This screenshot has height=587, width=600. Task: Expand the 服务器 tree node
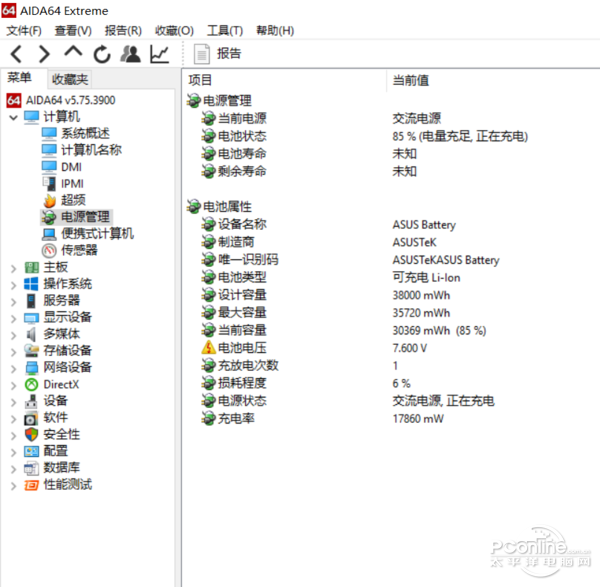click(14, 302)
